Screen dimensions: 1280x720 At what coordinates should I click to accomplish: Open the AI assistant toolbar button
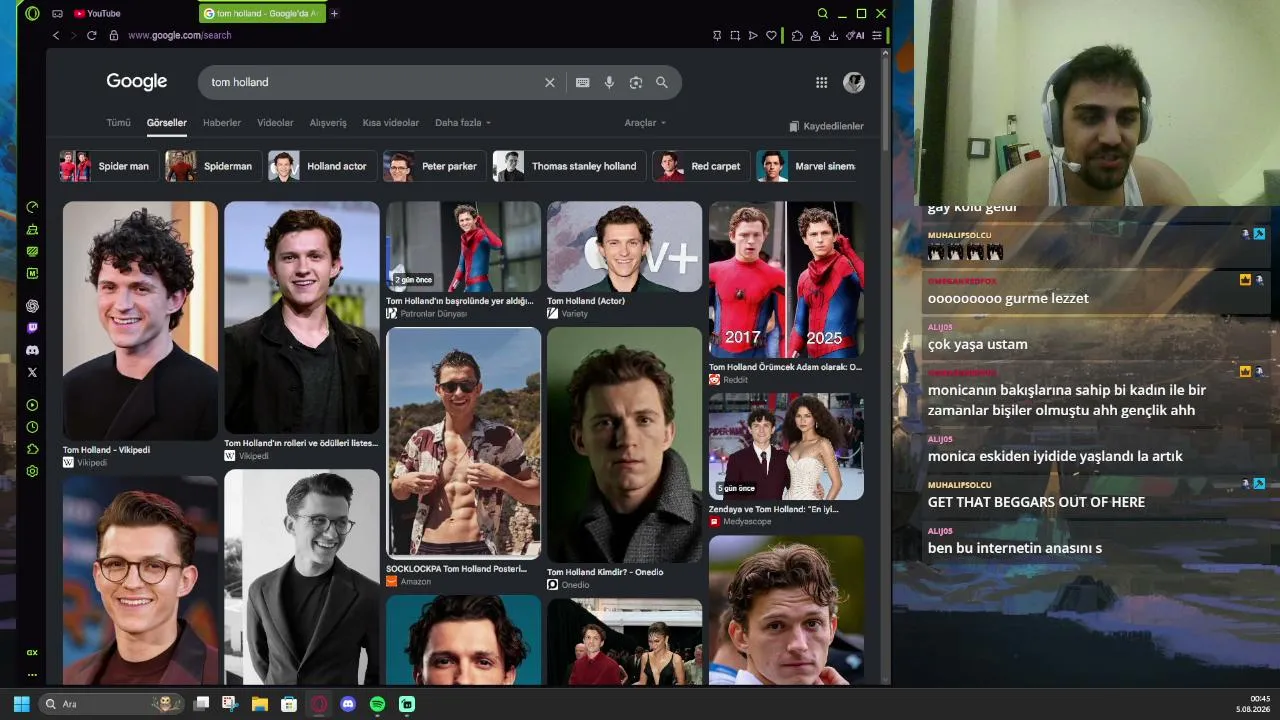coord(855,35)
